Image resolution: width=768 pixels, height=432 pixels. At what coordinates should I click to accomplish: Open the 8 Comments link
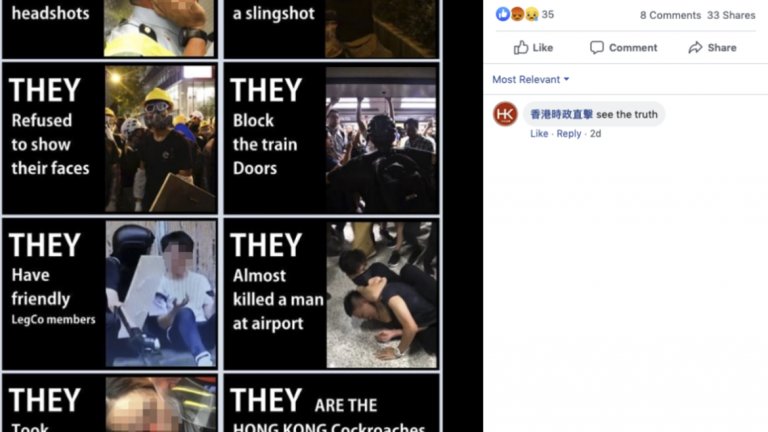pyautogui.click(x=670, y=15)
